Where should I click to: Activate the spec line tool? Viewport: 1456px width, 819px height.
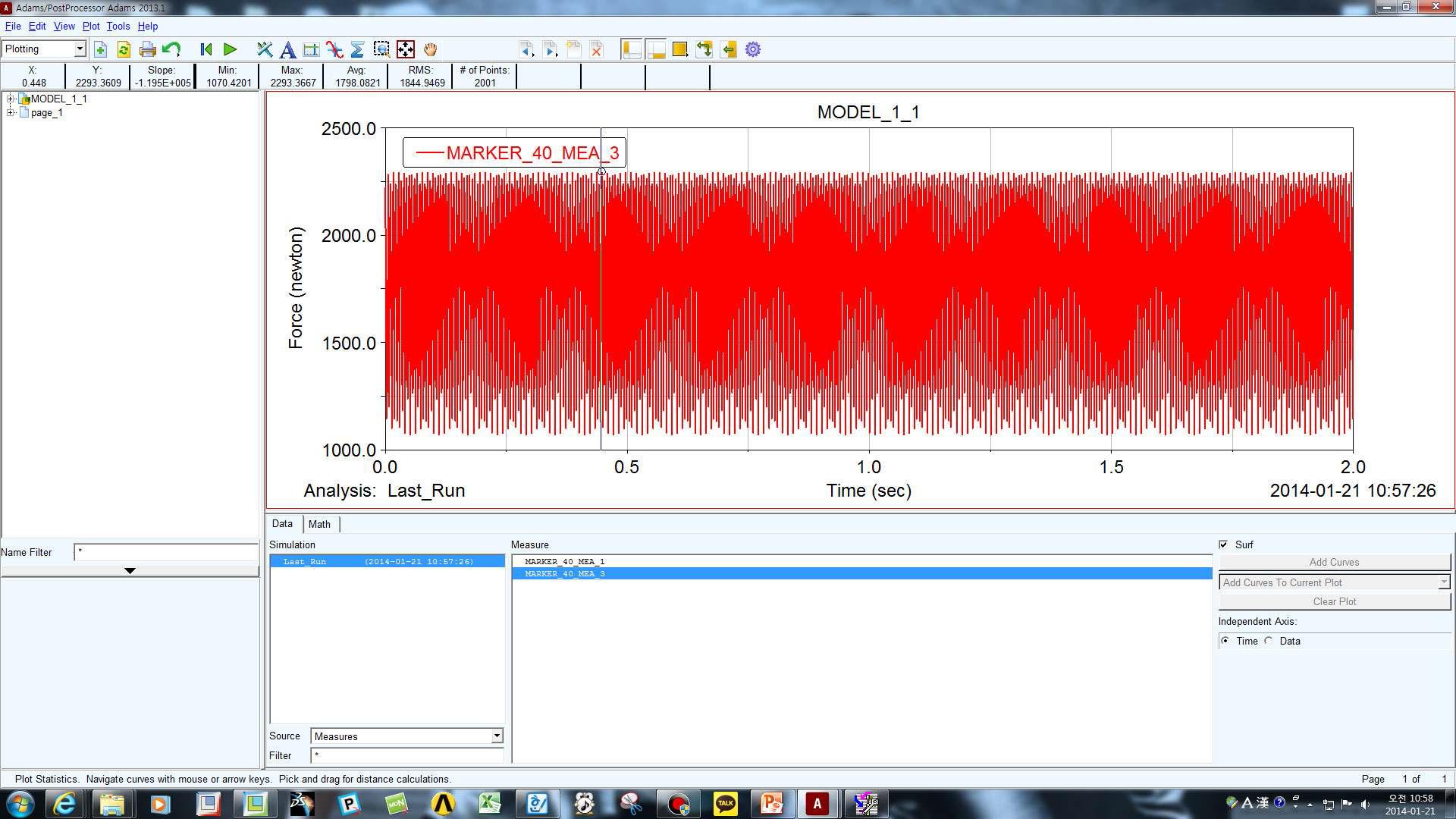[x=311, y=50]
